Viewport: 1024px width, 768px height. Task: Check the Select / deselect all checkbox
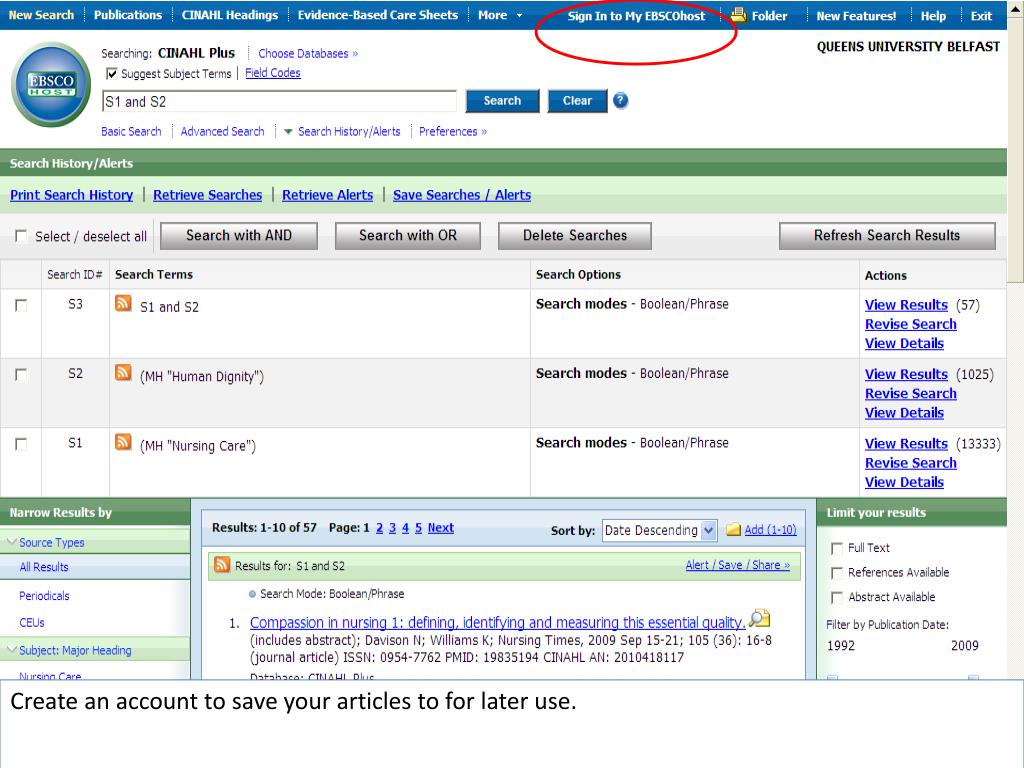22,236
